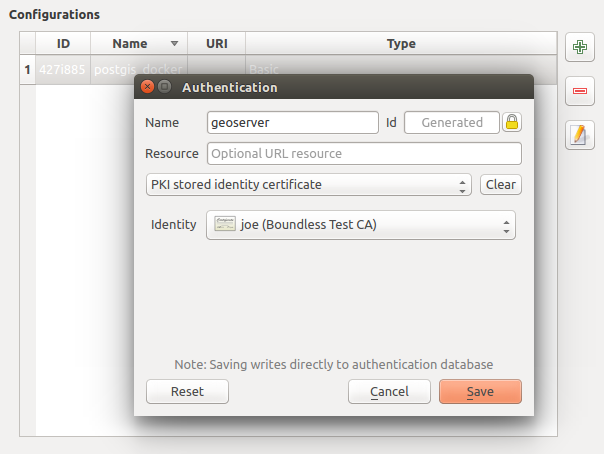Focus the Optional URL resource field
Screen dimensions: 604x454
[x=363, y=154]
